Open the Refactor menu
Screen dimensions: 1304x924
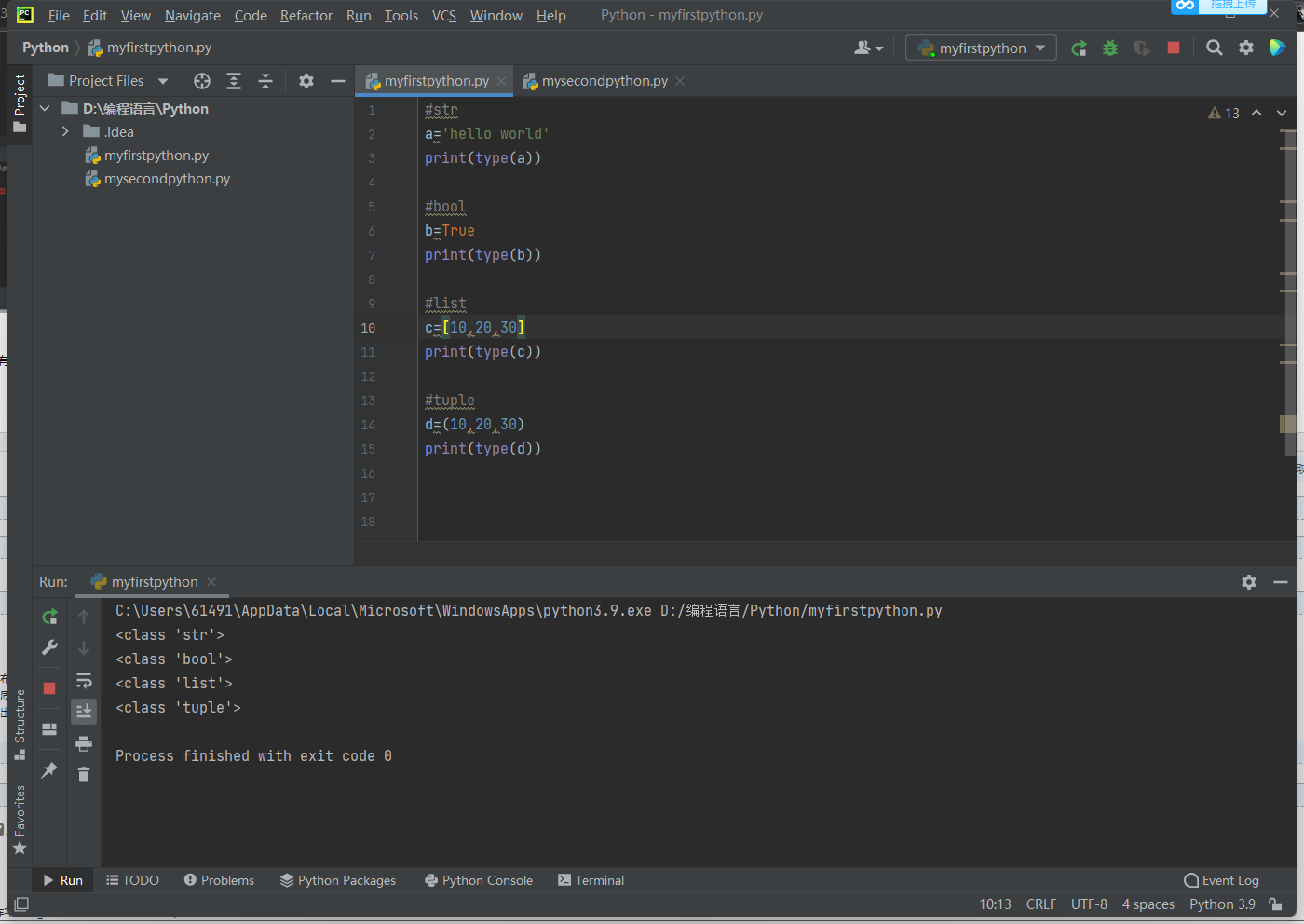click(x=306, y=16)
